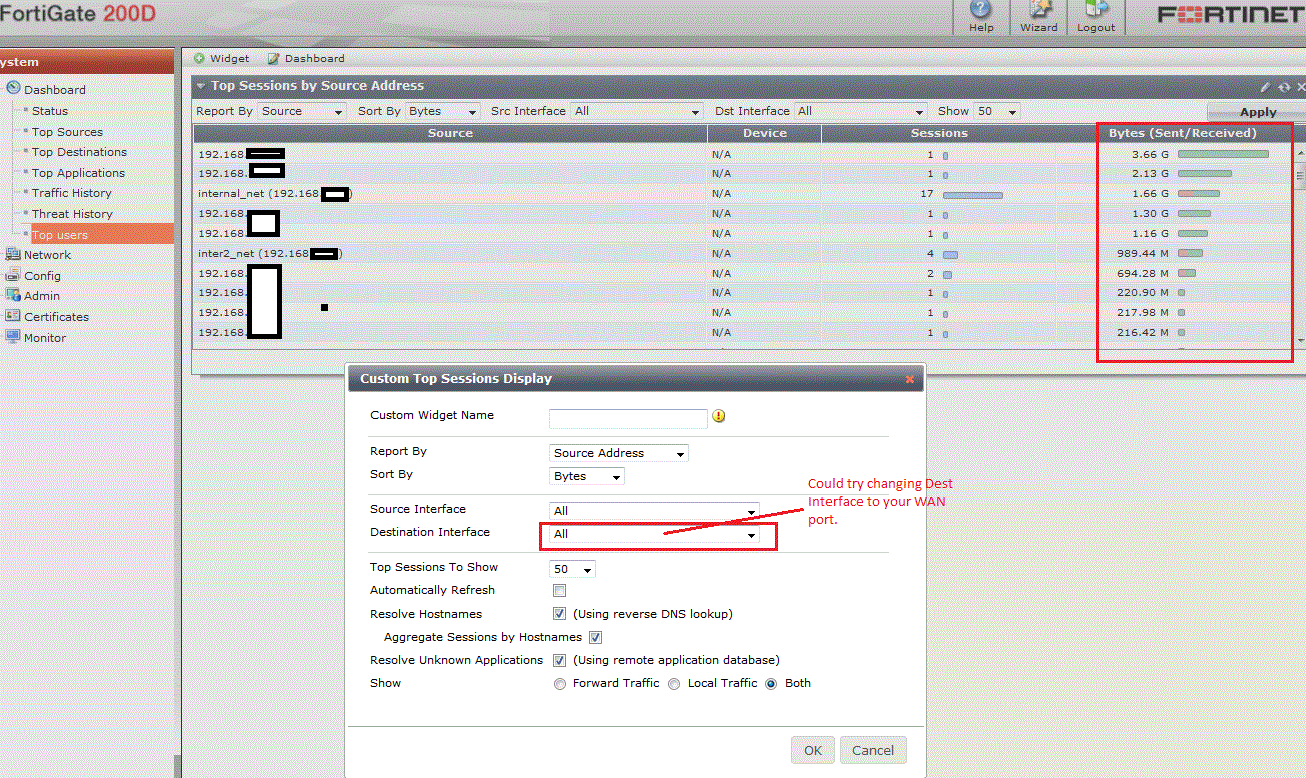1306x778 pixels.
Task: Refresh the Top Sessions widget
Action: [x=1283, y=87]
